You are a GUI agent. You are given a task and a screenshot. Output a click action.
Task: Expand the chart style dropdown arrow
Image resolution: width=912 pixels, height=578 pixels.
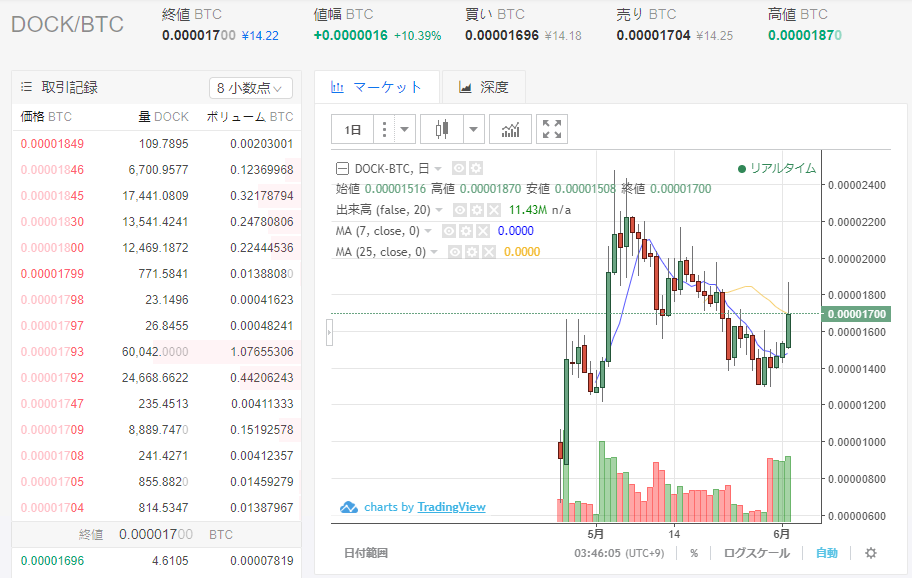click(473, 129)
